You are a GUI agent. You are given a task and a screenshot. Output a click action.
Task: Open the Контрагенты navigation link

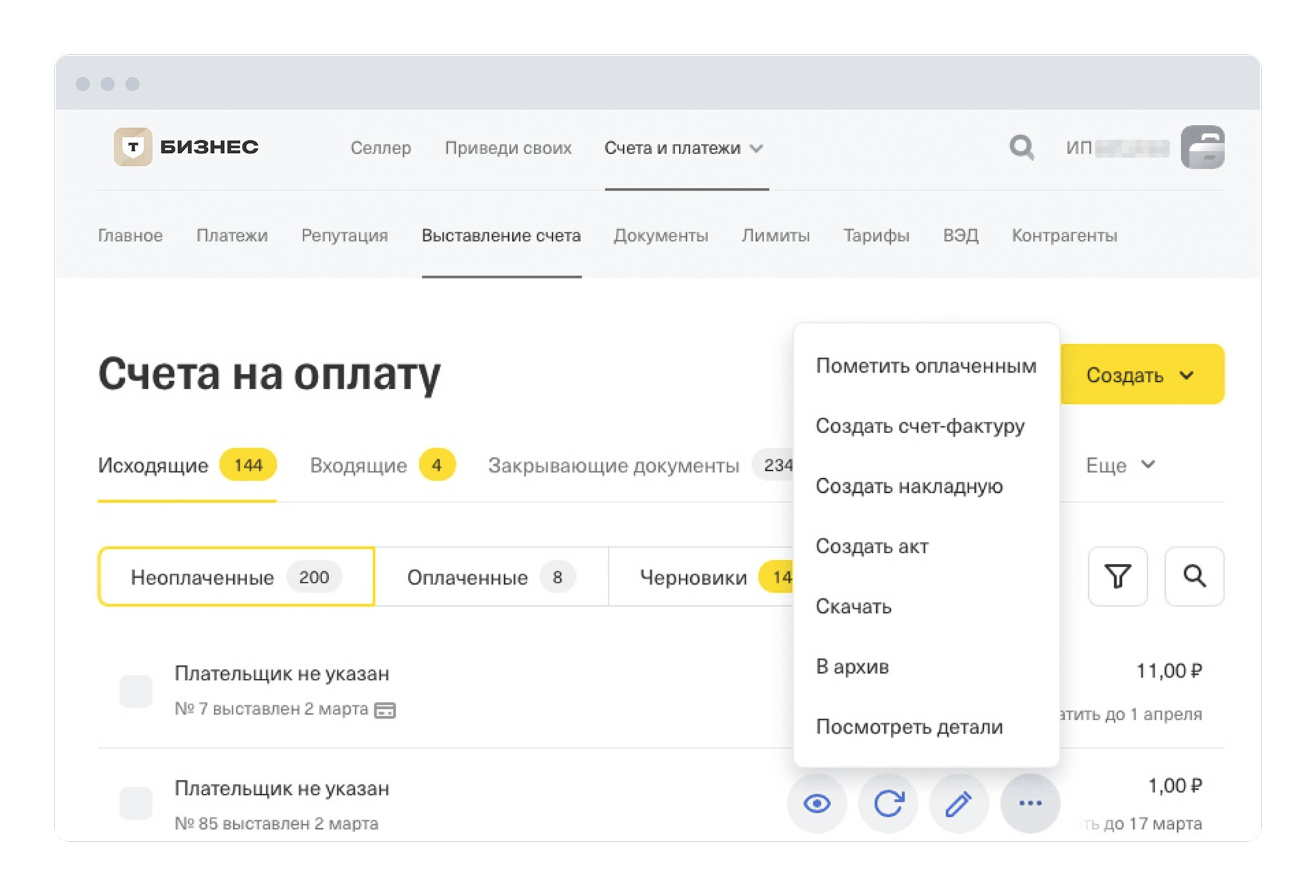[1064, 235]
